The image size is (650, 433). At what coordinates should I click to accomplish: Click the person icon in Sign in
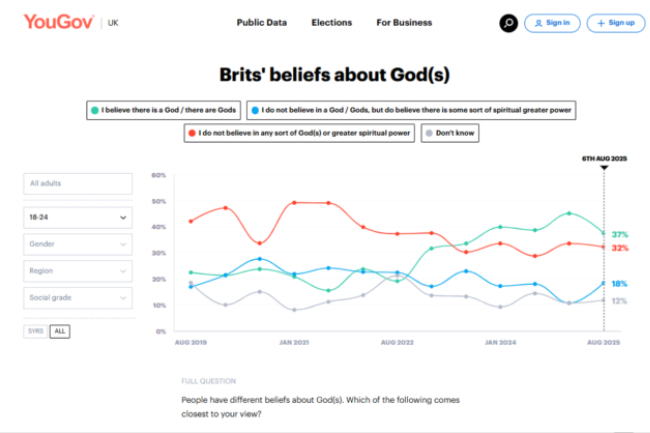pyautogui.click(x=538, y=22)
